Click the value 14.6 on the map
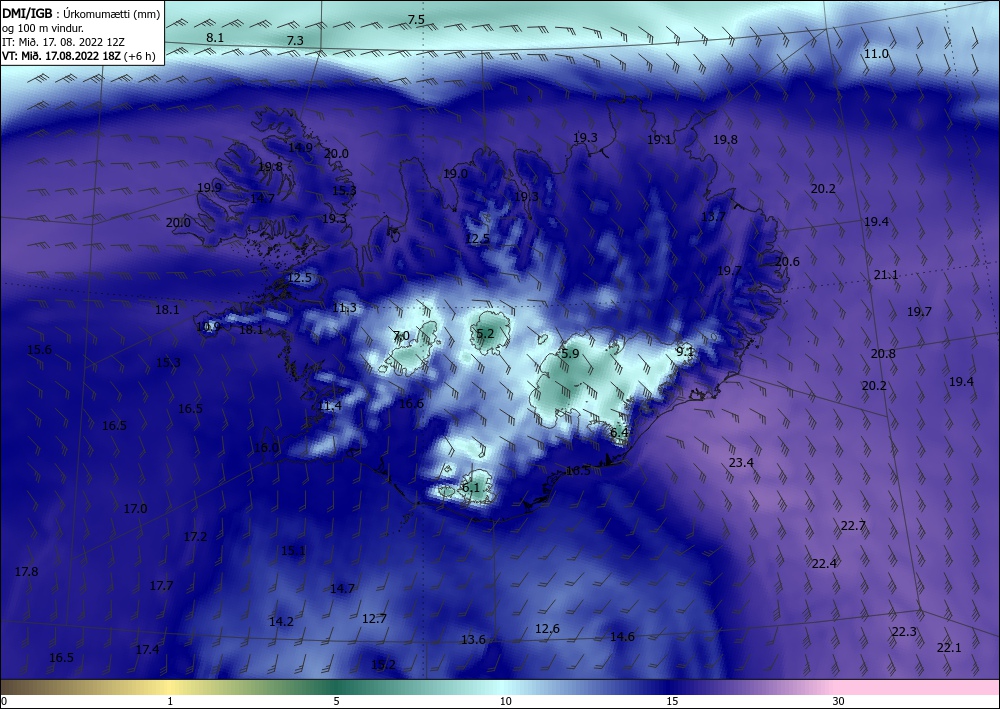The width and height of the screenshot is (1000, 709). (x=622, y=636)
